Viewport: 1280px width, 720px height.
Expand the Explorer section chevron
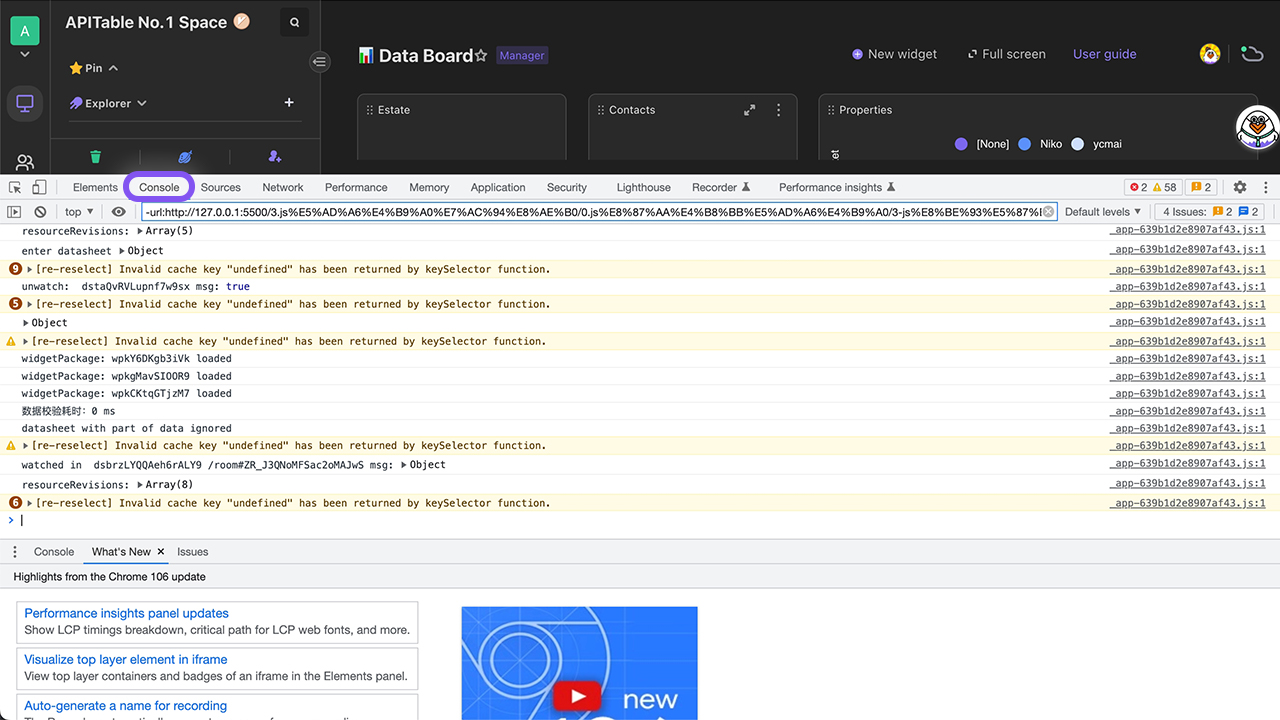142,103
